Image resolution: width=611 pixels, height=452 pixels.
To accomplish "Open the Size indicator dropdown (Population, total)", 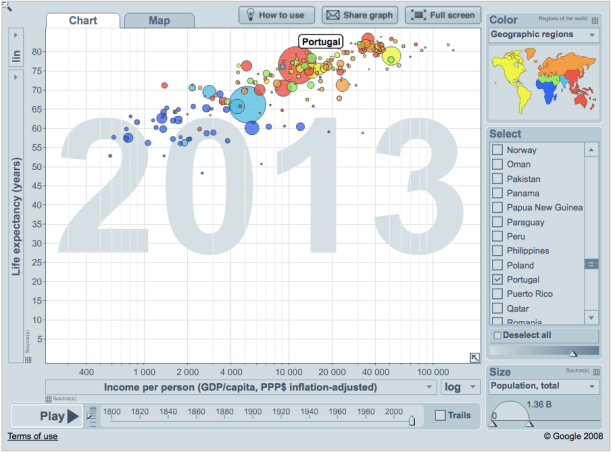I will click(544, 387).
